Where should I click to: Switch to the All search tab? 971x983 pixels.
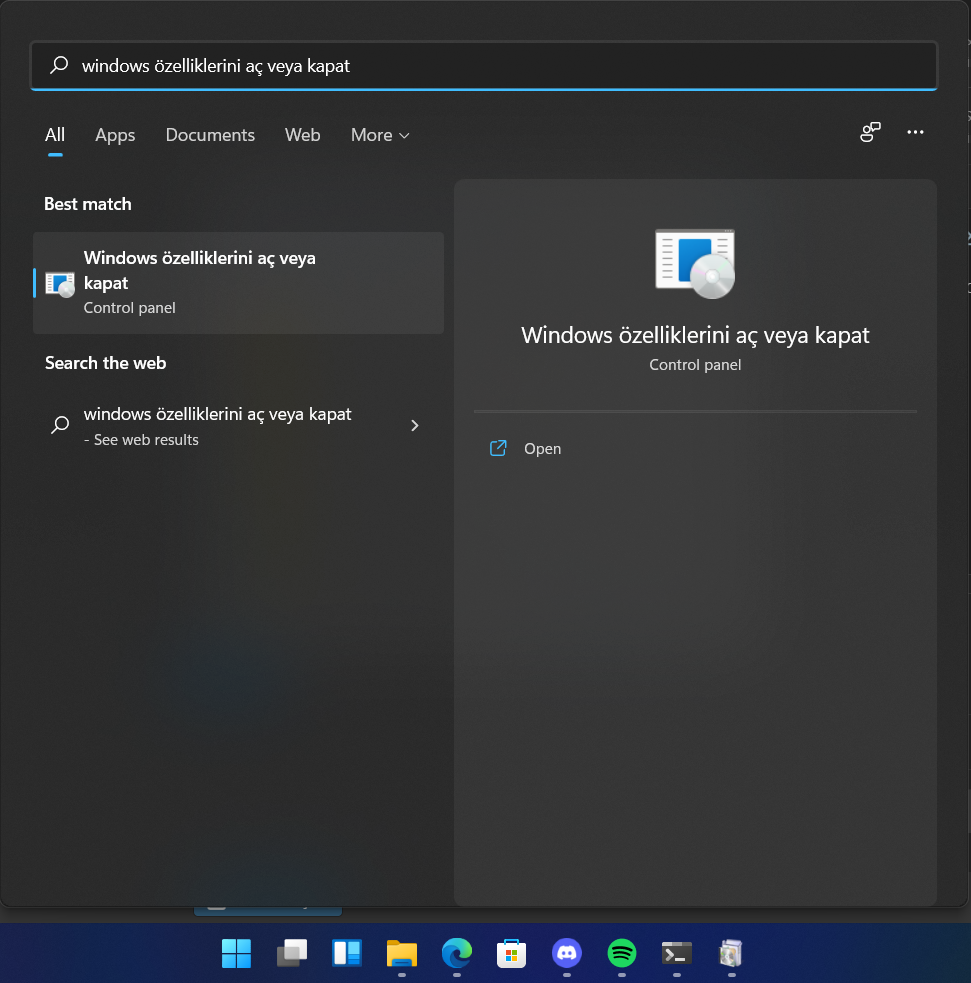[55, 135]
